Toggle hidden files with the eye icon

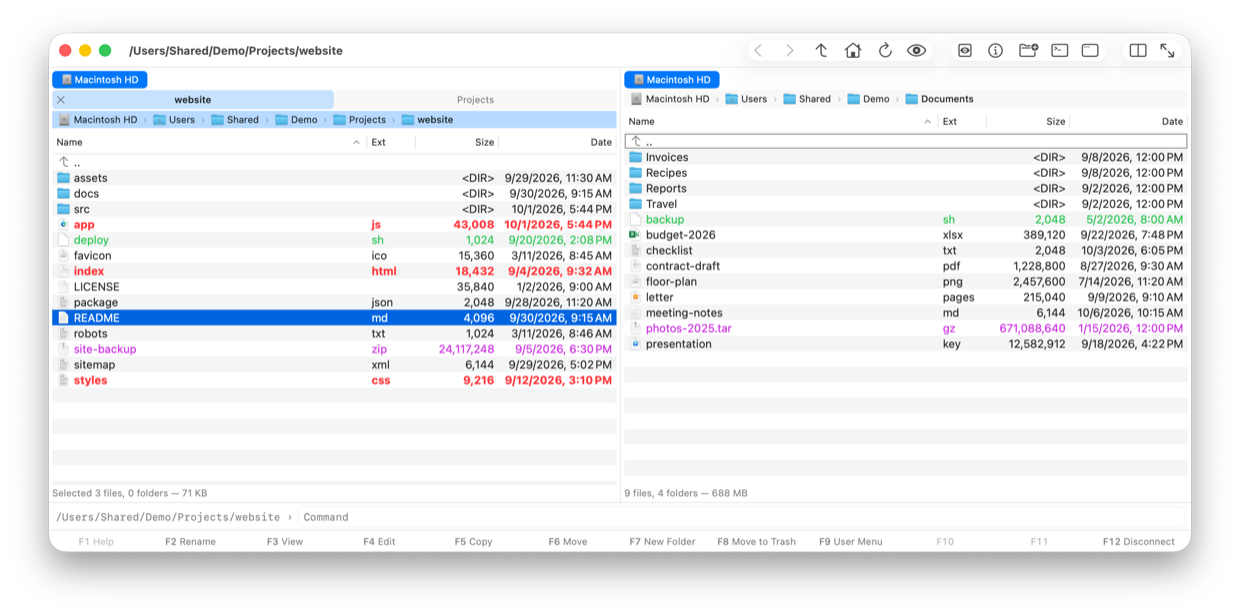[x=916, y=50]
